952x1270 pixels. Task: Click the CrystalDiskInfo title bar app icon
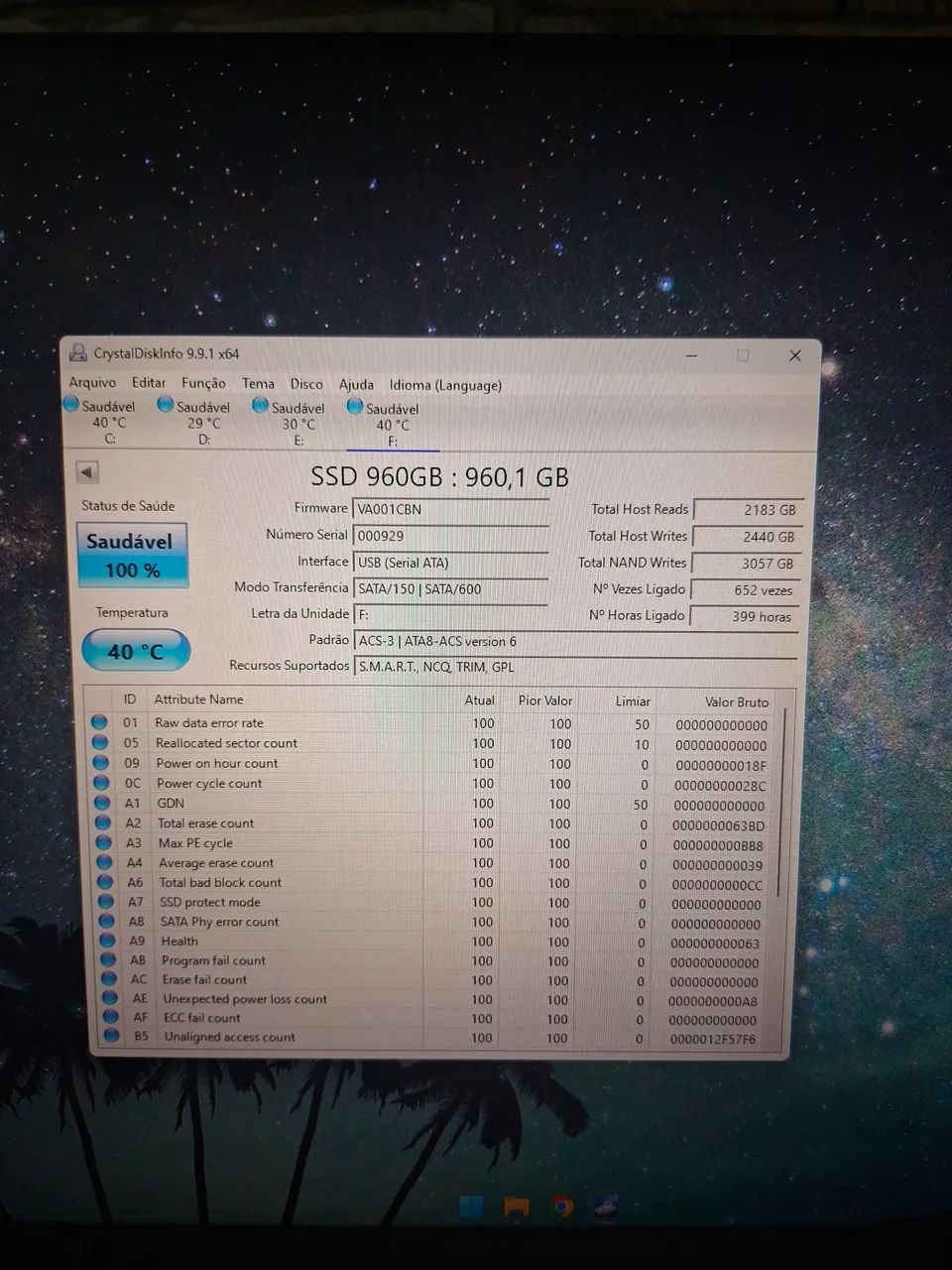77,352
